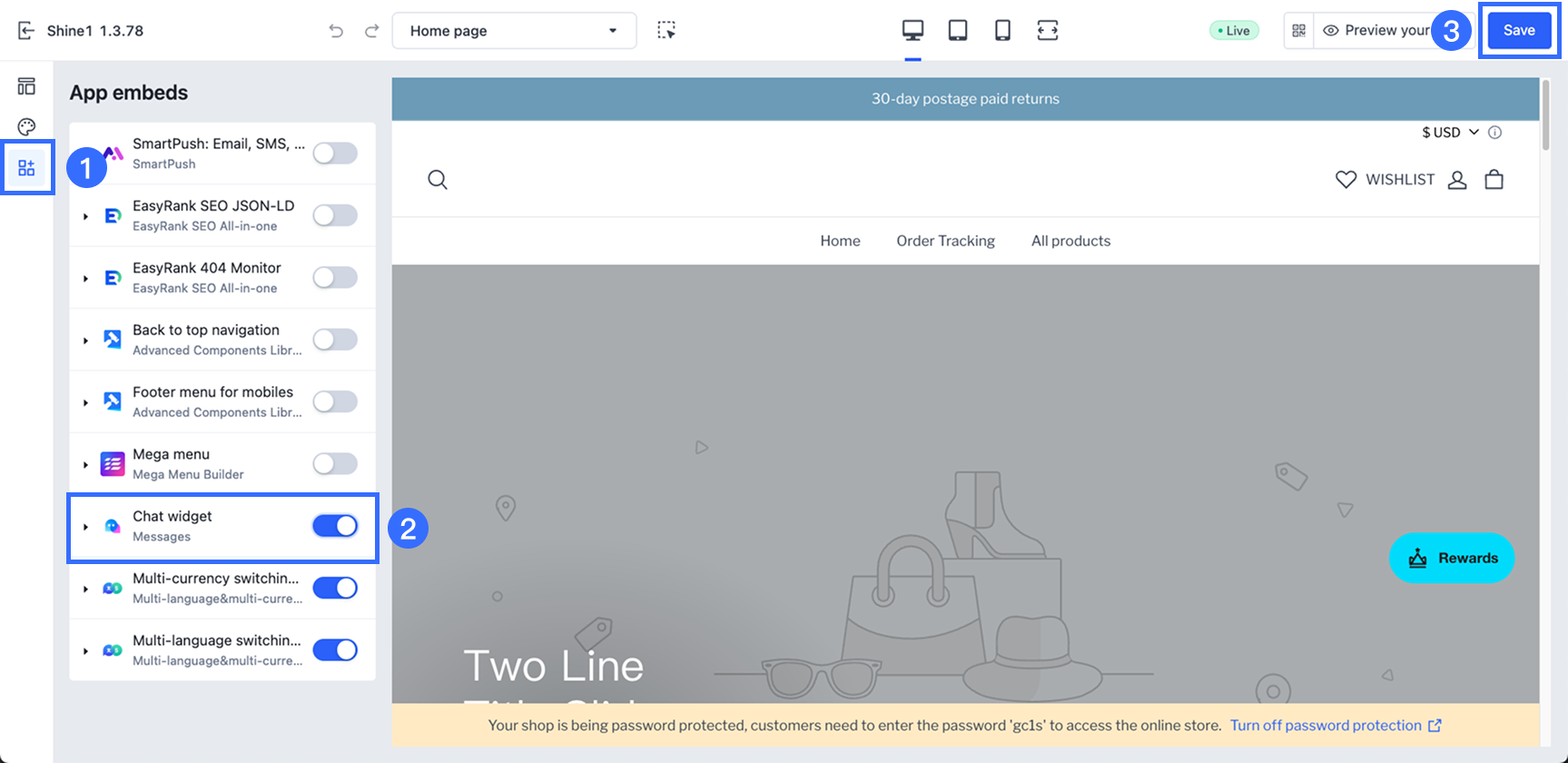Disable the Multi-currency switching toggle
Screen dimensions: 1568x763
coord(335,588)
